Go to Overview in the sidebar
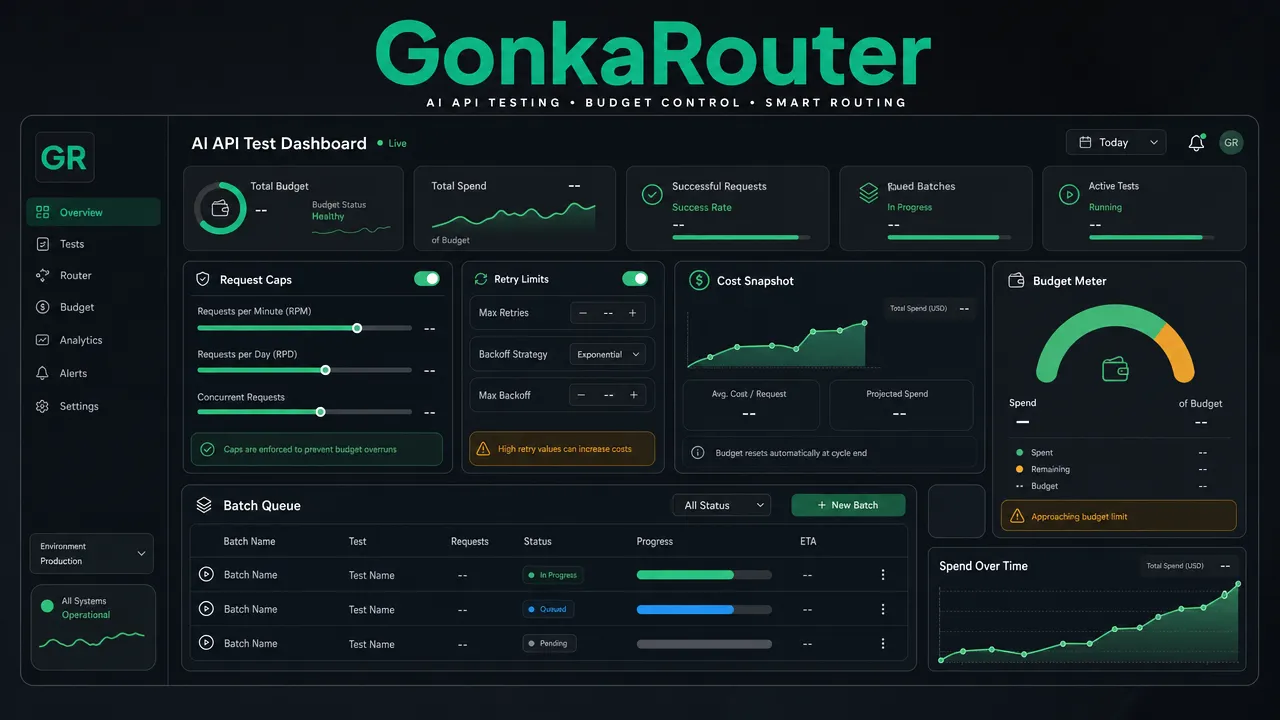1280x720 pixels. point(93,212)
